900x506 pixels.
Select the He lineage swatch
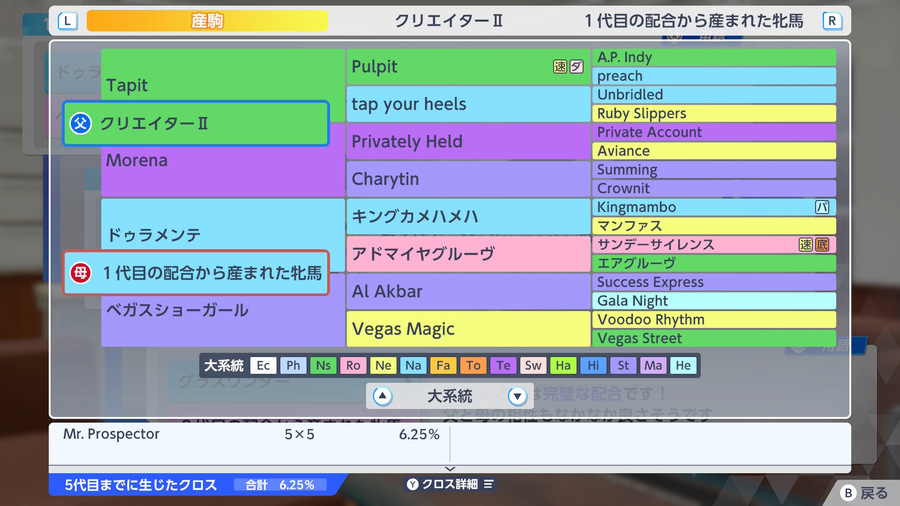683,365
